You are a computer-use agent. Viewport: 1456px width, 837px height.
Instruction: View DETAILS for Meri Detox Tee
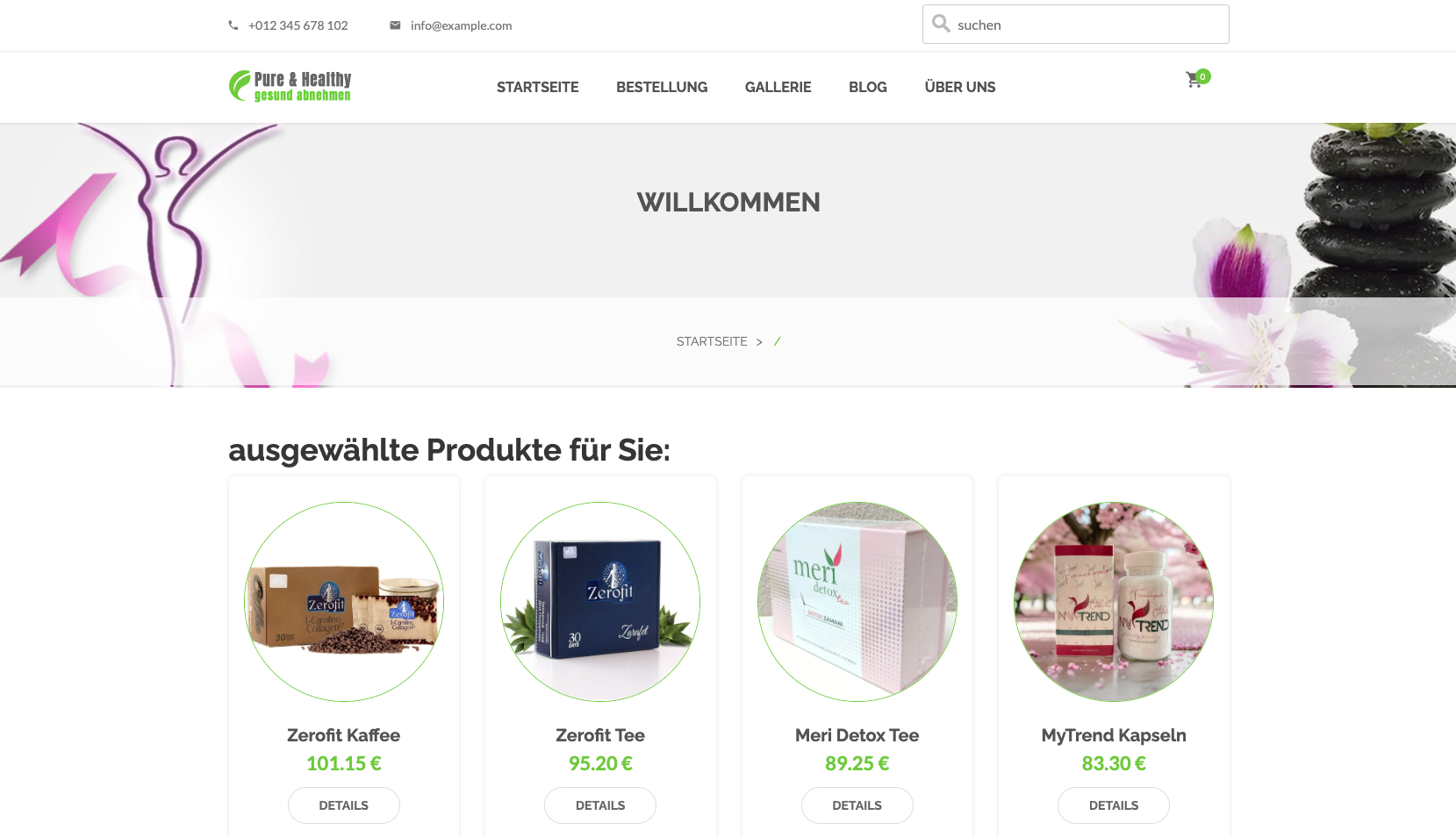click(x=857, y=805)
